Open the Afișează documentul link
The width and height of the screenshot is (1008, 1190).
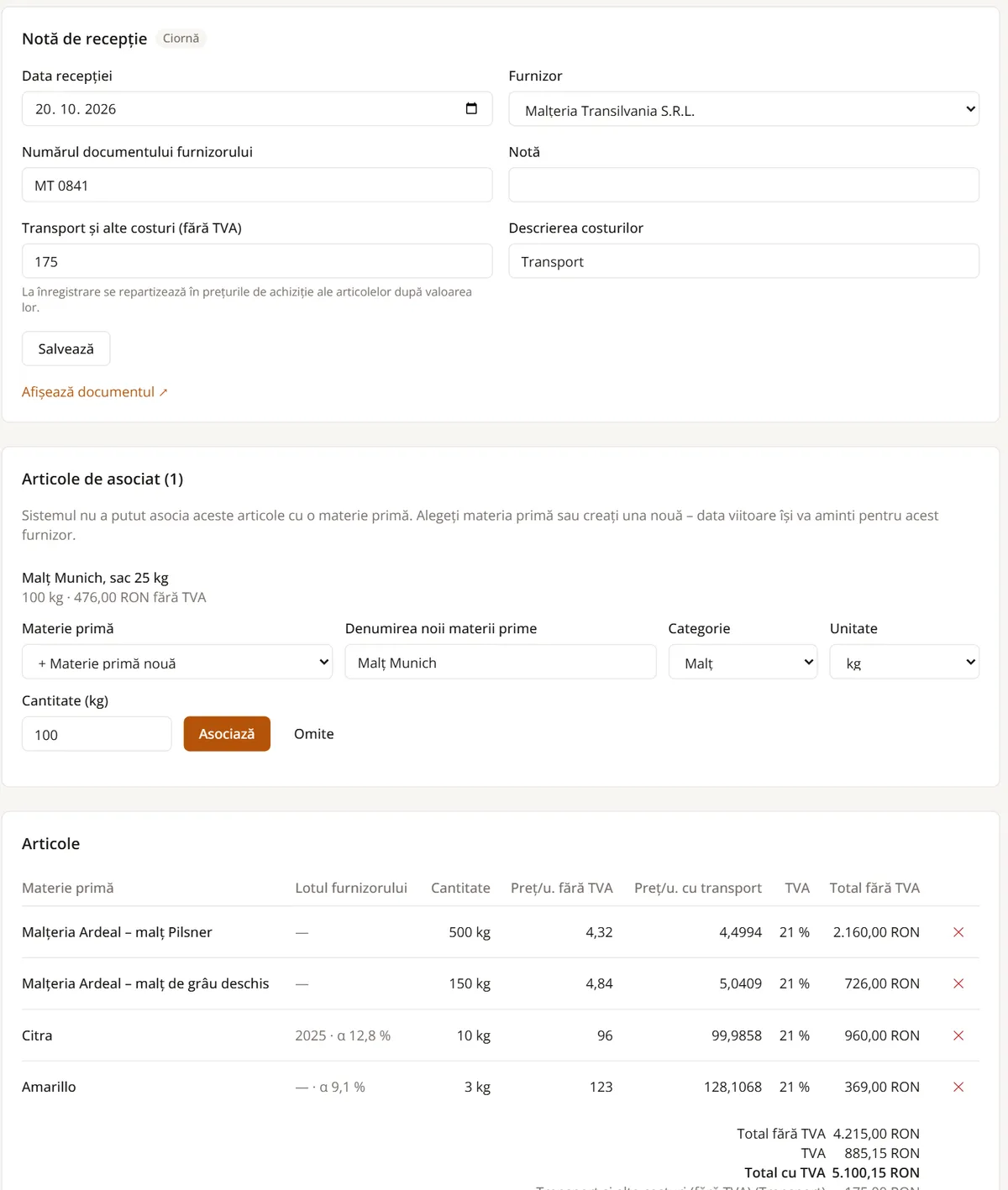click(95, 392)
